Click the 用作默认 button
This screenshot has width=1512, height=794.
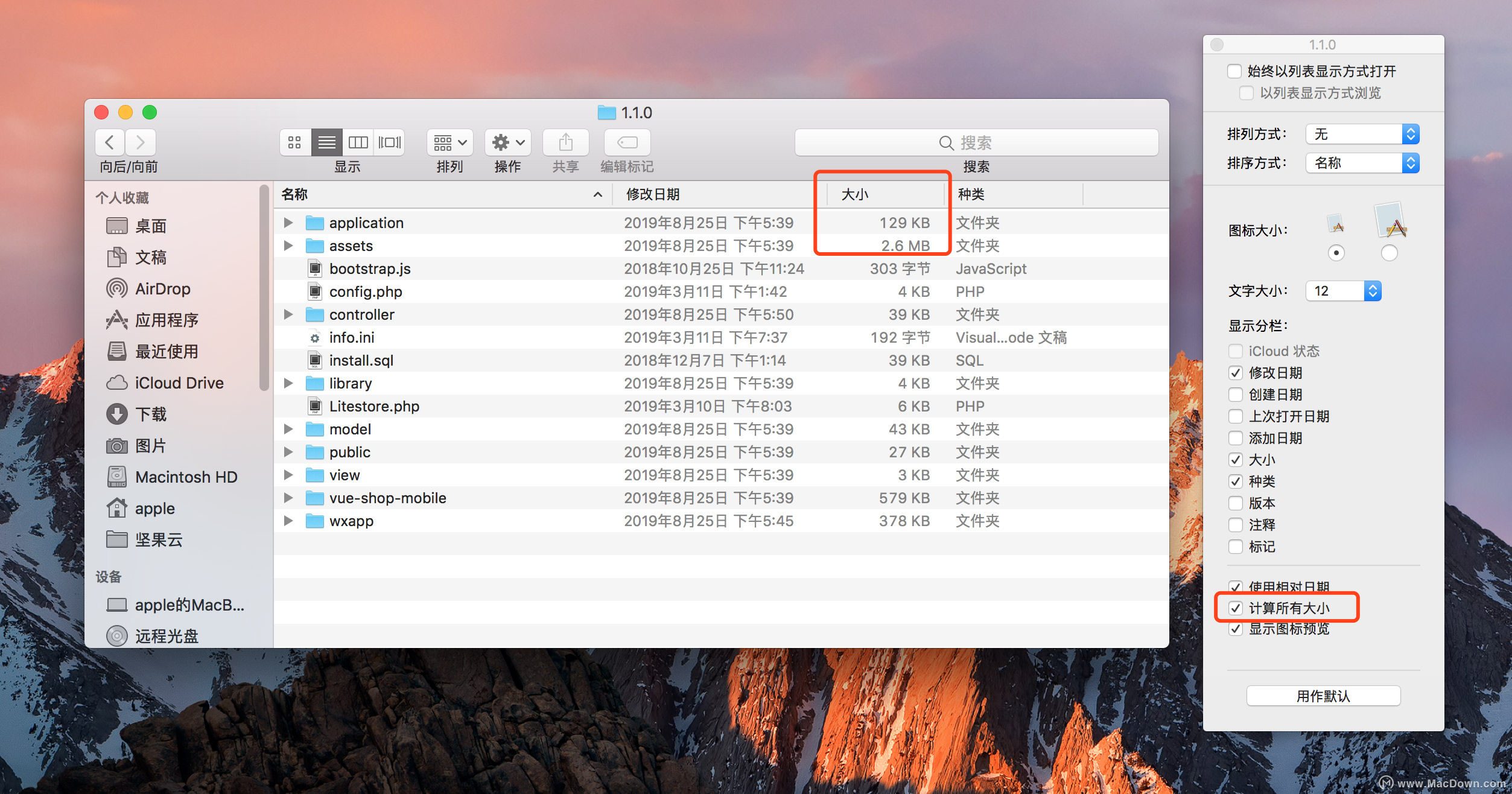(1323, 696)
